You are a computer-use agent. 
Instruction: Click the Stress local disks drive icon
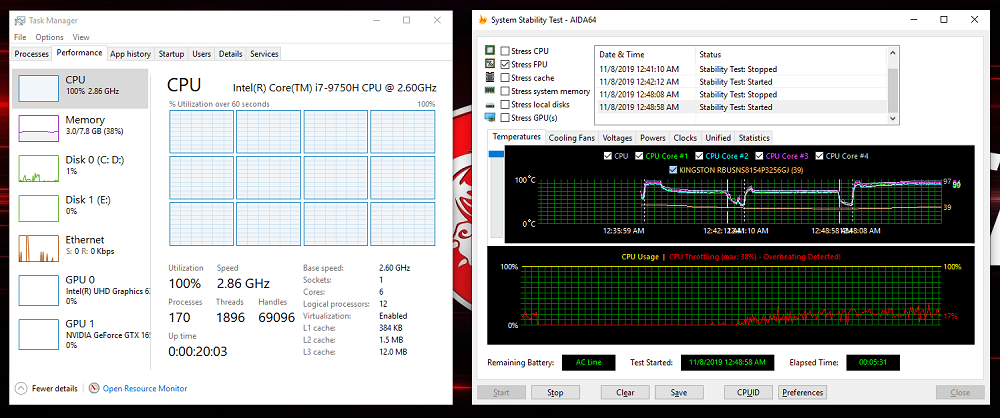490,105
